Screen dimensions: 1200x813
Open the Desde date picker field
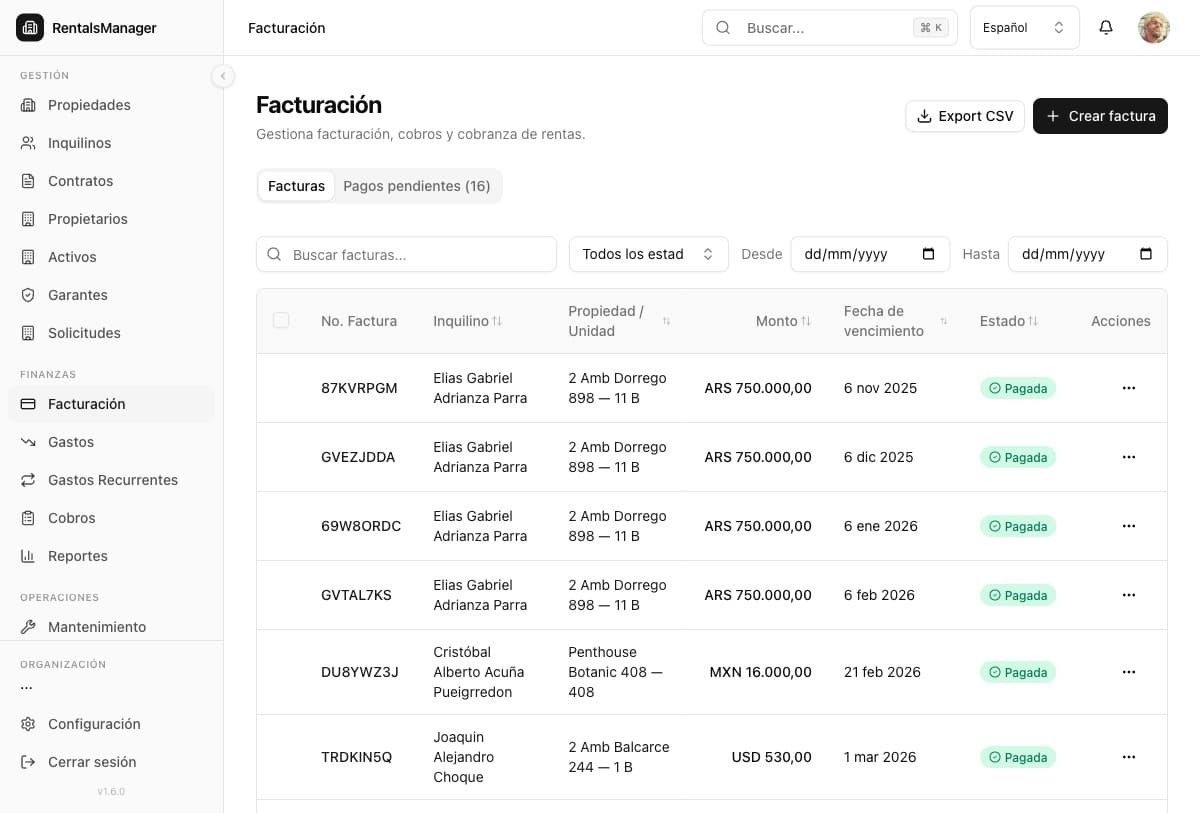(869, 254)
